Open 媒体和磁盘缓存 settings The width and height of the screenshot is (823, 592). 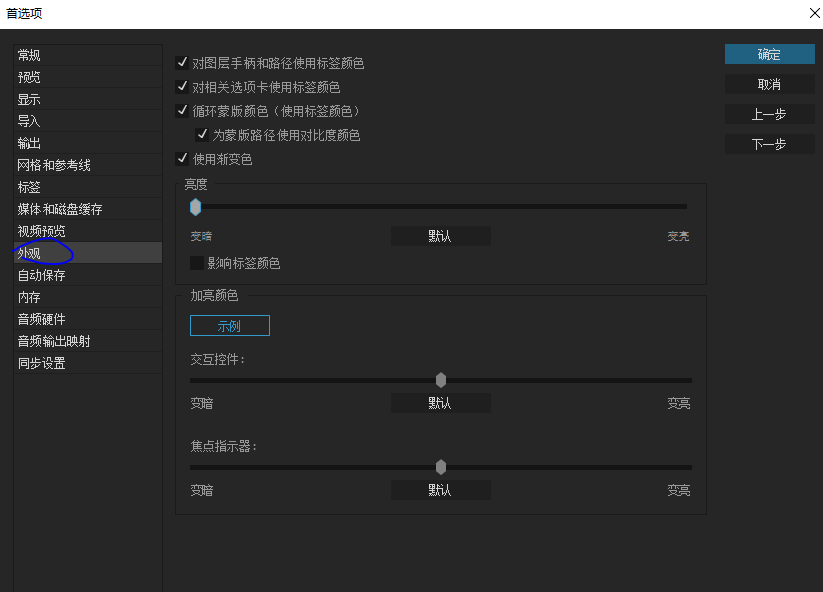coord(88,209)
